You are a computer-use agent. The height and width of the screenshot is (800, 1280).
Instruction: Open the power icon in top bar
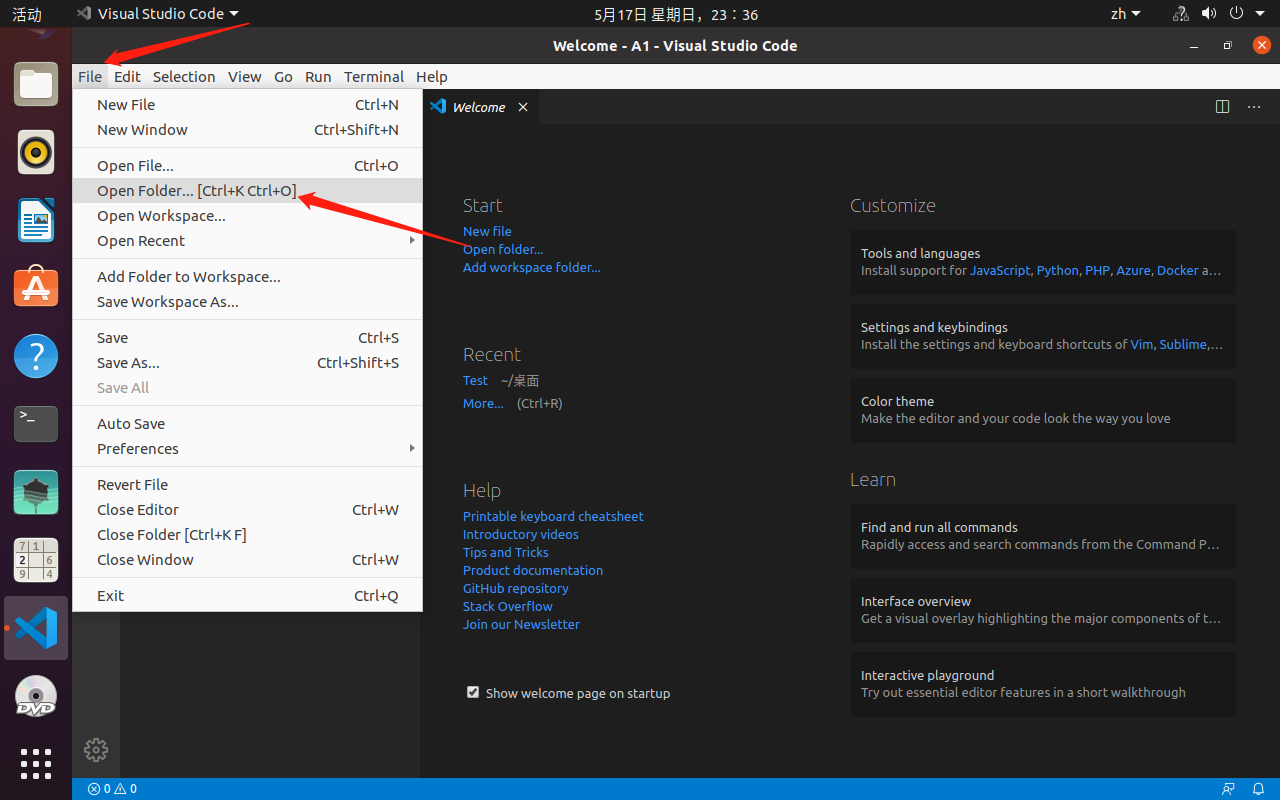(1236, 14)
